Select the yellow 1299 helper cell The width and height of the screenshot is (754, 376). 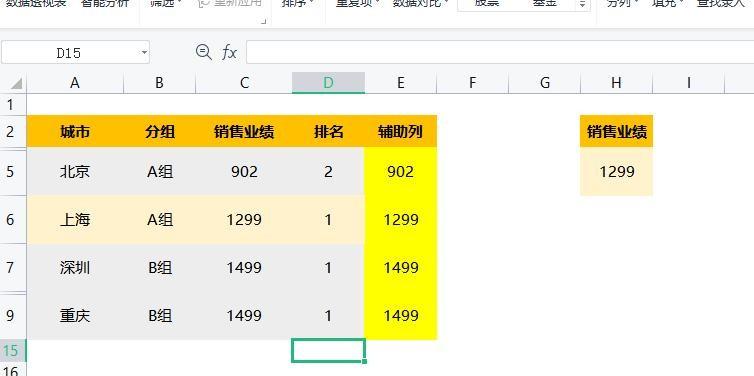point(401,220)
